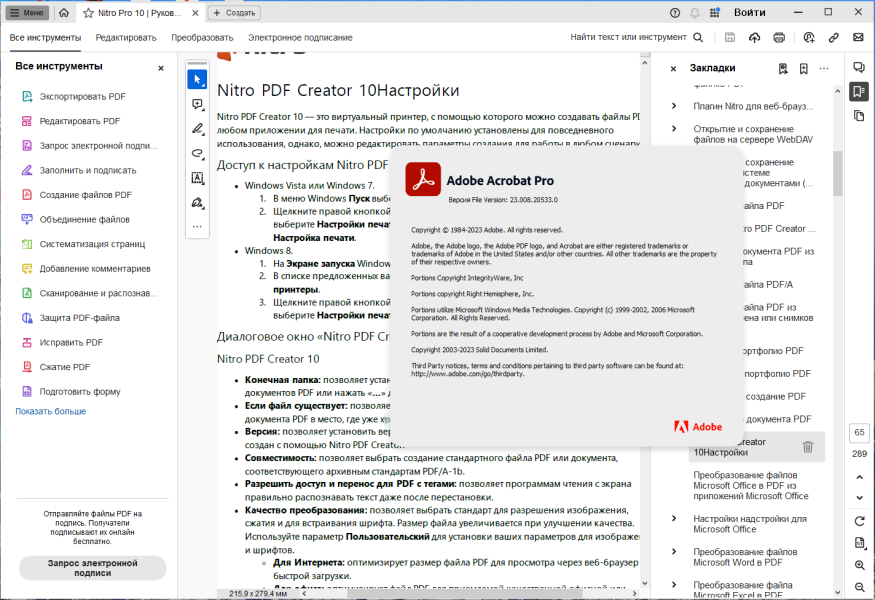Open the notifications bell icon

click(695, 13)
